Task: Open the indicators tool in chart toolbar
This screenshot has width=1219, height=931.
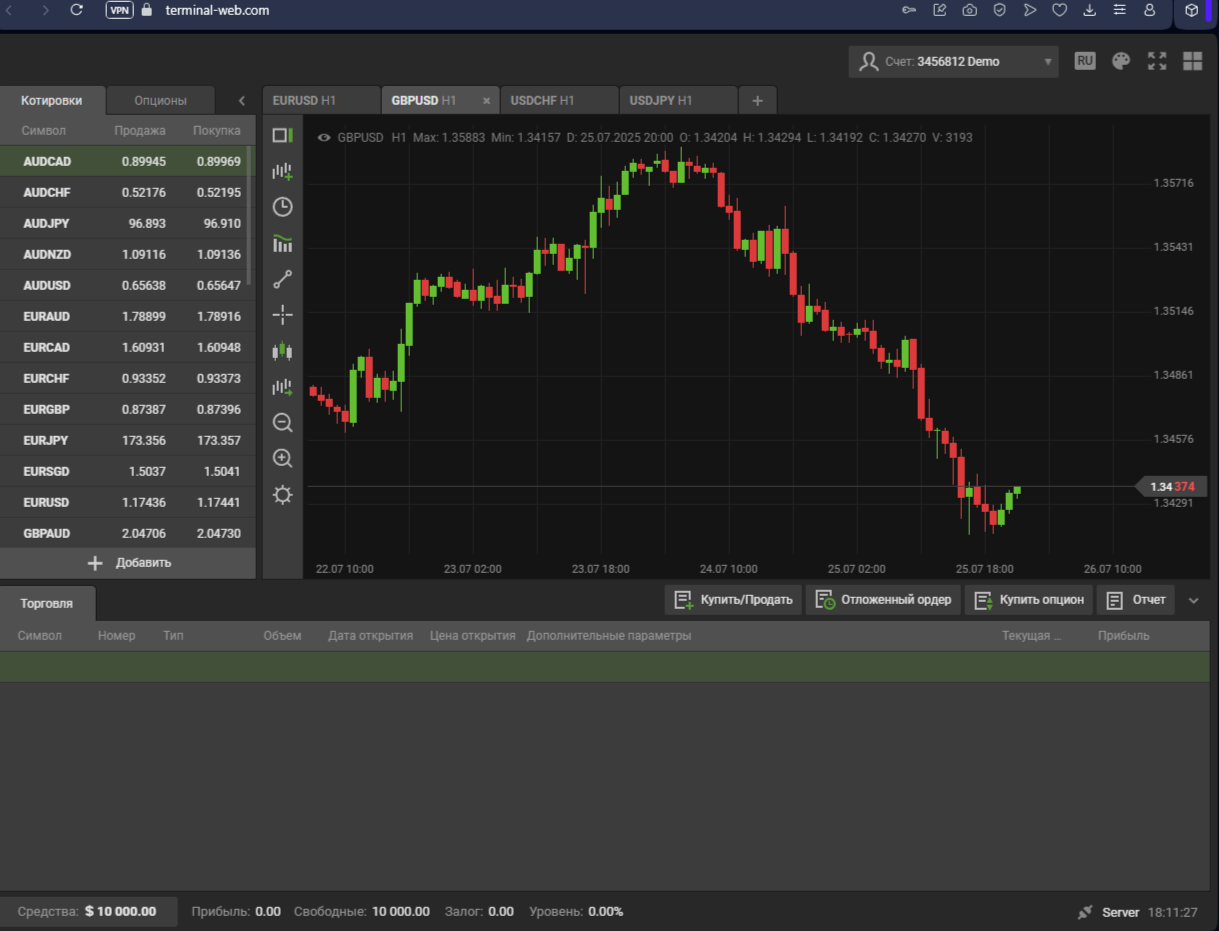Action: (283, 243)
